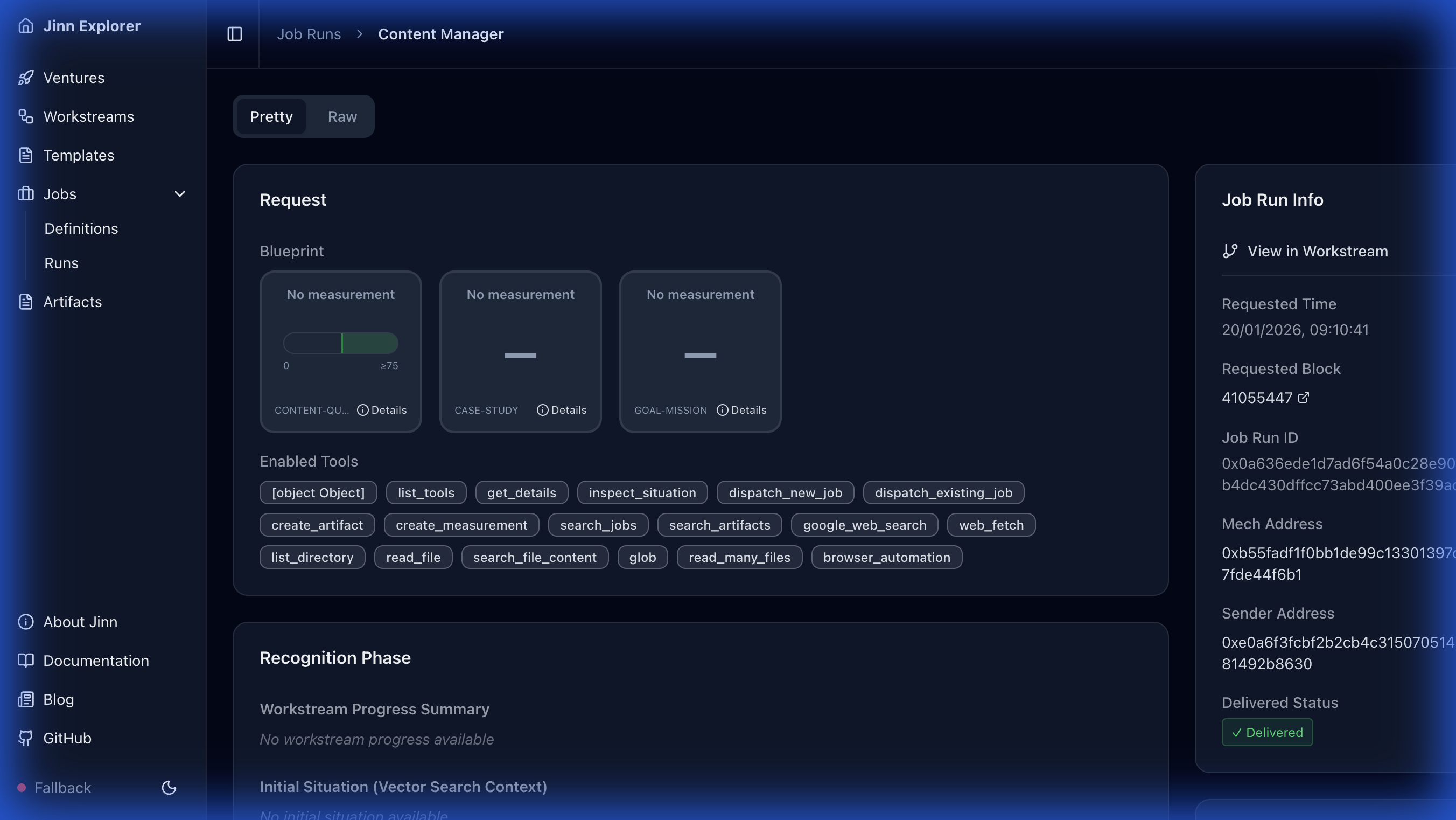Toggle dark mode with the moon icon

pyautogui.click(x=169, y=788)
